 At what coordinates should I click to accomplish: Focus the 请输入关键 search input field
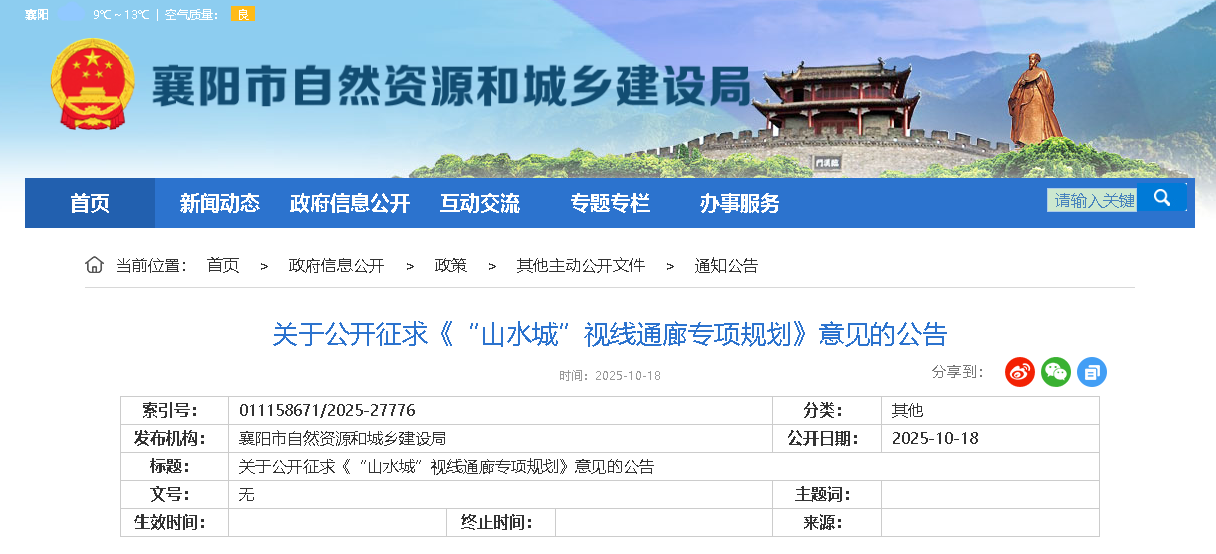click(1092, 200)
